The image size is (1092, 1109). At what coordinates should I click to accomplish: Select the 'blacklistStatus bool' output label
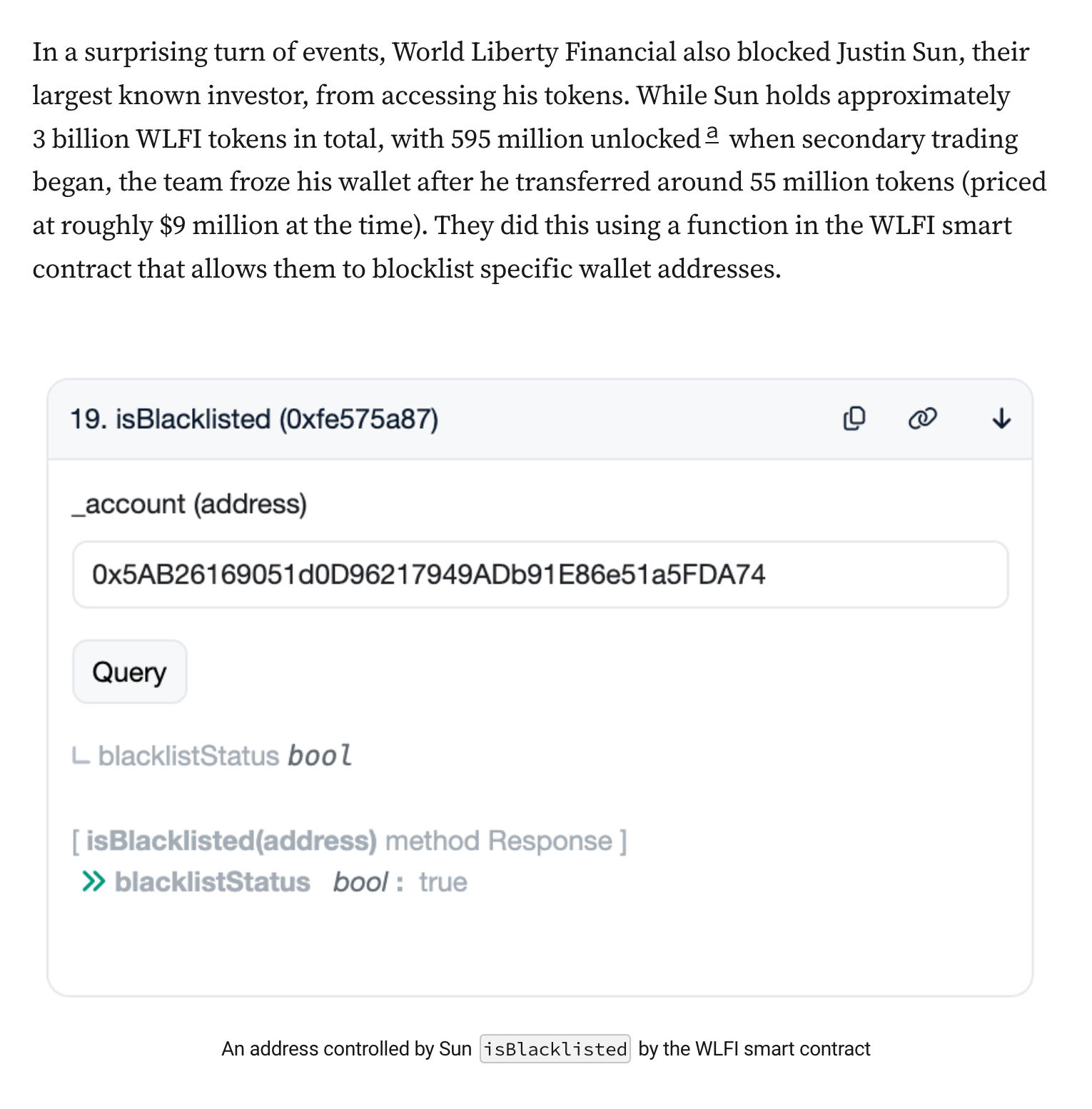pyautogui.click(x=225, y=755)
